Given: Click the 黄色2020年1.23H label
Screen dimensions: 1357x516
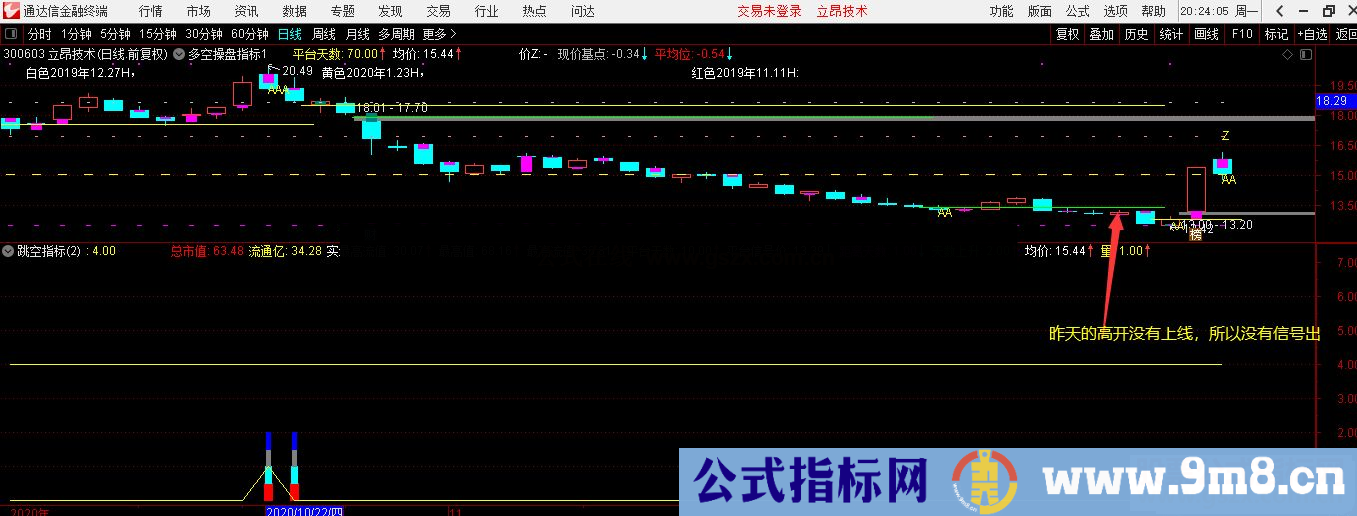Looking at the screenshot, I should pos(372,72).
